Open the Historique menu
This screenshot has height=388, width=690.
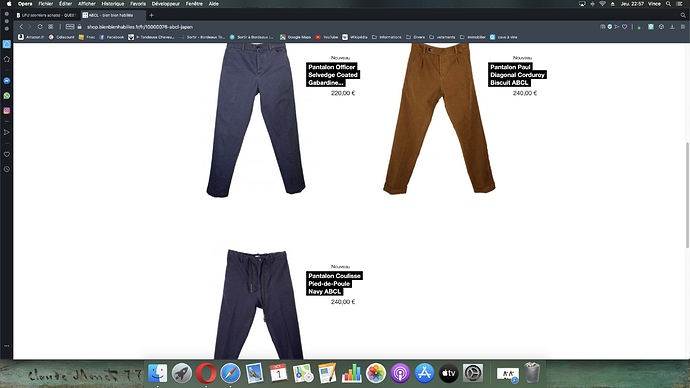pos(113,4)
